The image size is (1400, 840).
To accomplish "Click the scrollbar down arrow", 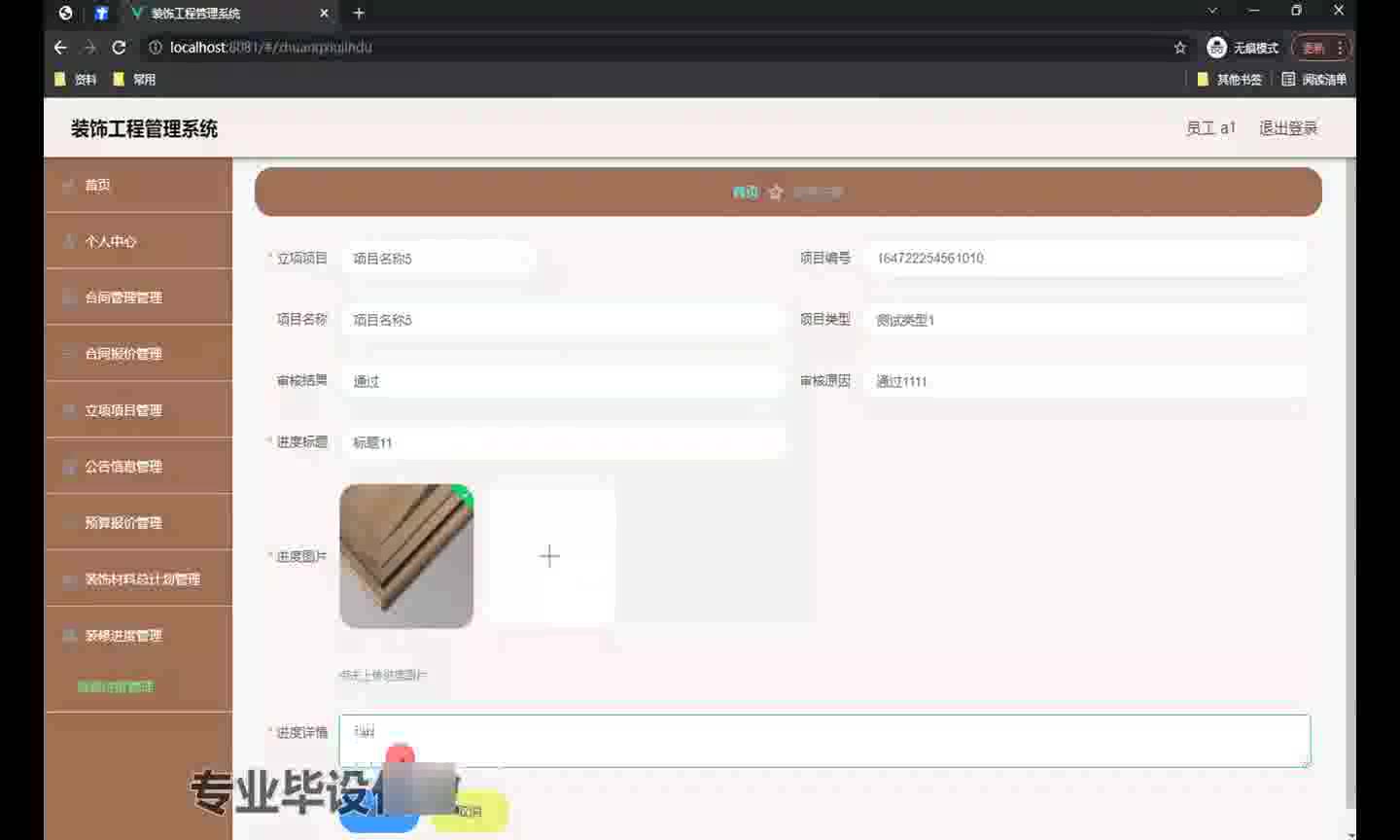I will pyautogui.click(x=1350, y=833).
